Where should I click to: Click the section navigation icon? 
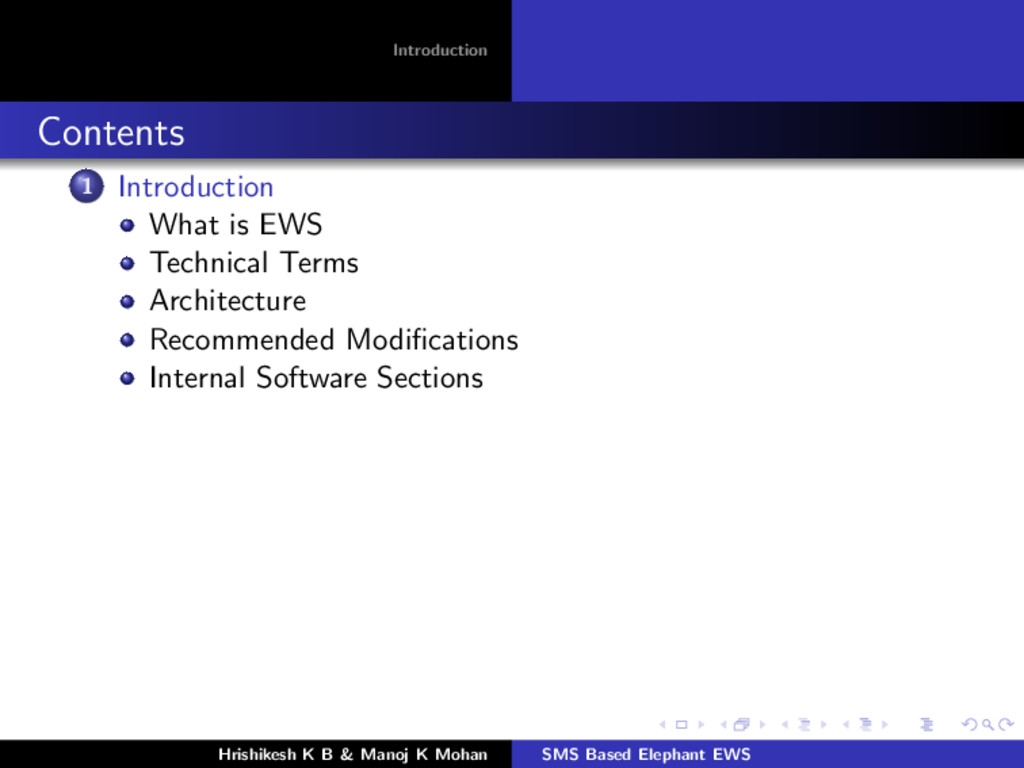pyautogui.click(x=866, y=724)
